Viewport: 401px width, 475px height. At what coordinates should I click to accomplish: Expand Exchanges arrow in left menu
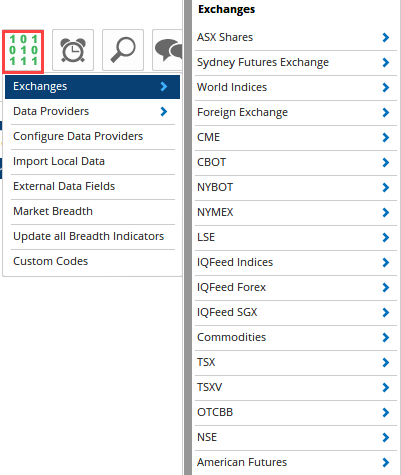coord(164,87)
